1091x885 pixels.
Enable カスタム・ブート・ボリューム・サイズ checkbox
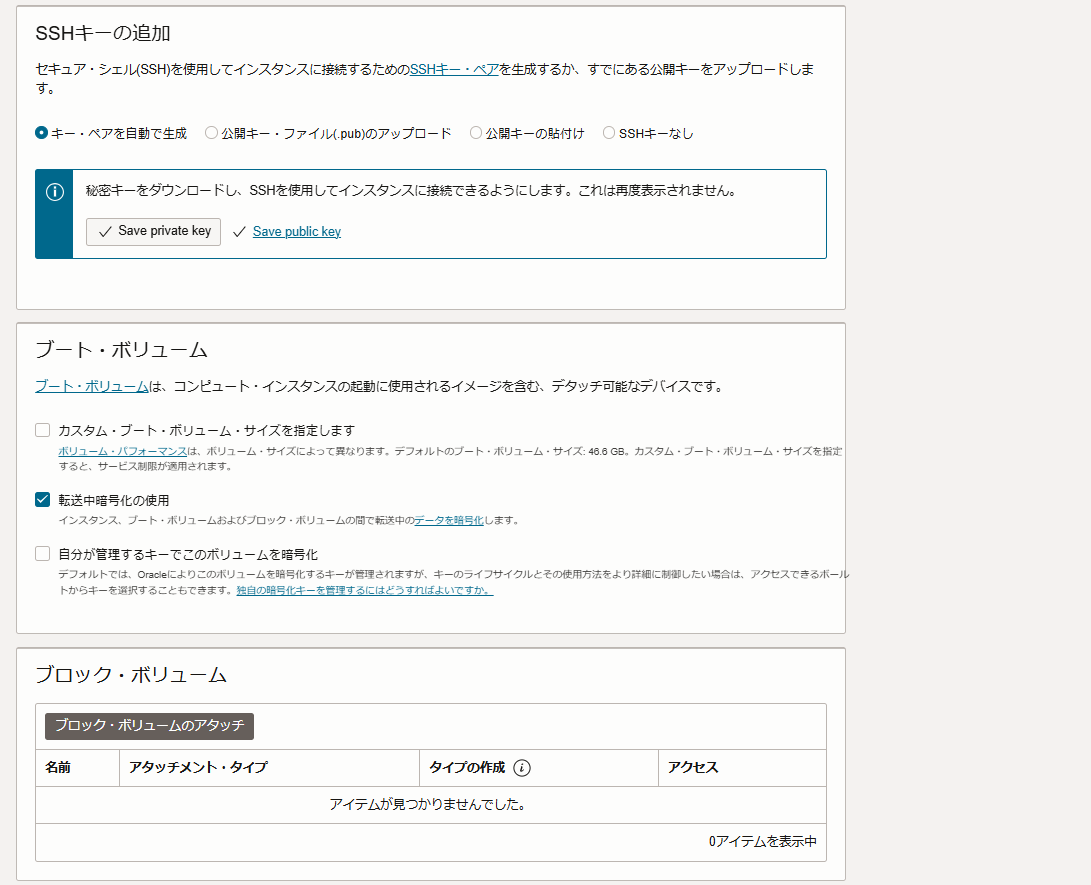pos(41,429)
